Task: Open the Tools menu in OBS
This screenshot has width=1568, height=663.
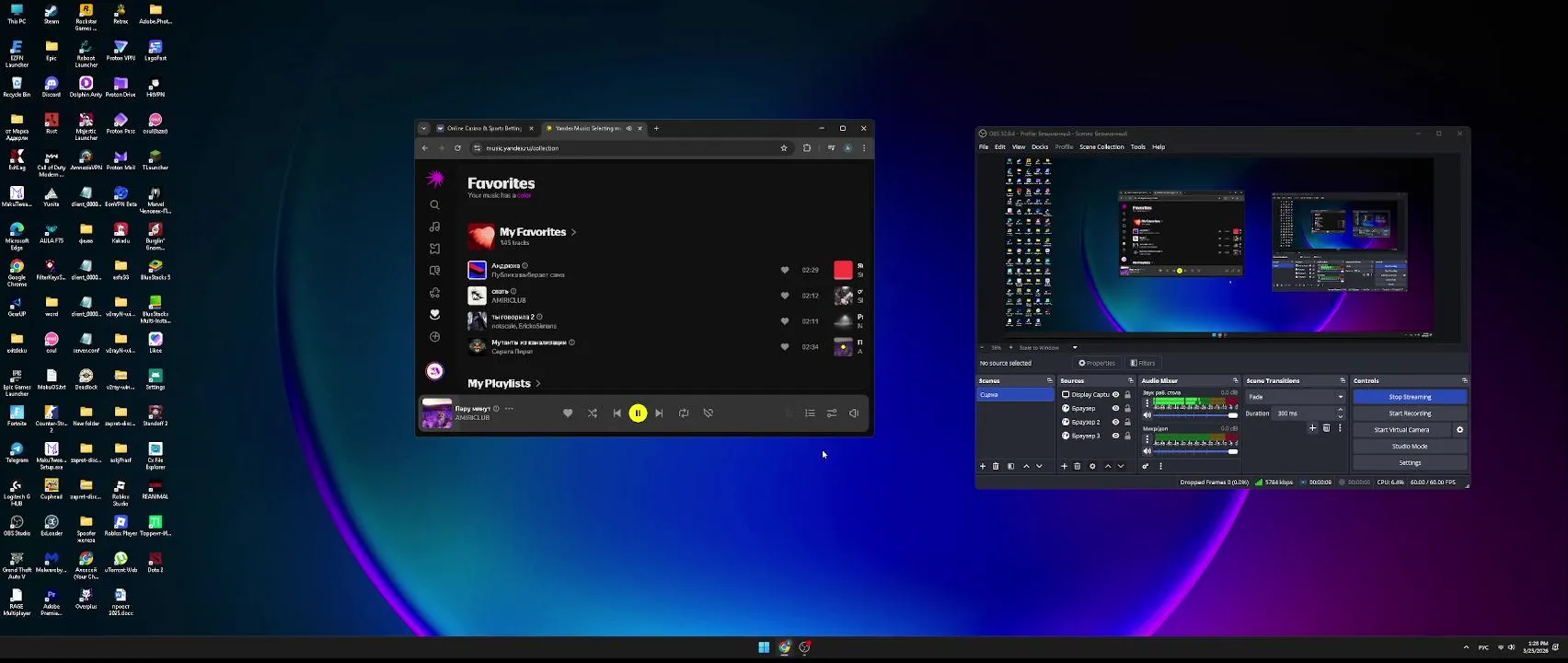Action: click(1137, 146)
